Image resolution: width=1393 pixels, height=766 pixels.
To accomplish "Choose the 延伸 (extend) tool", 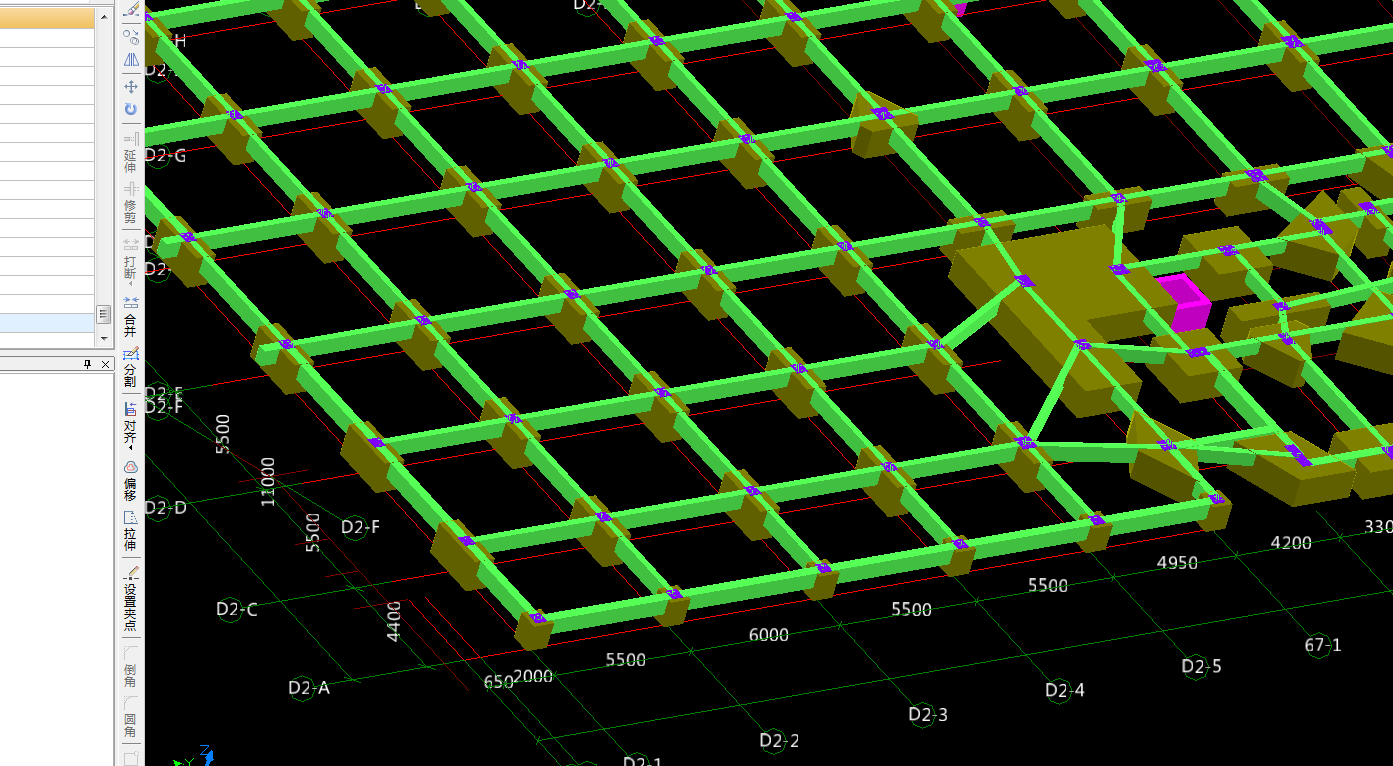I will [131, 152].
